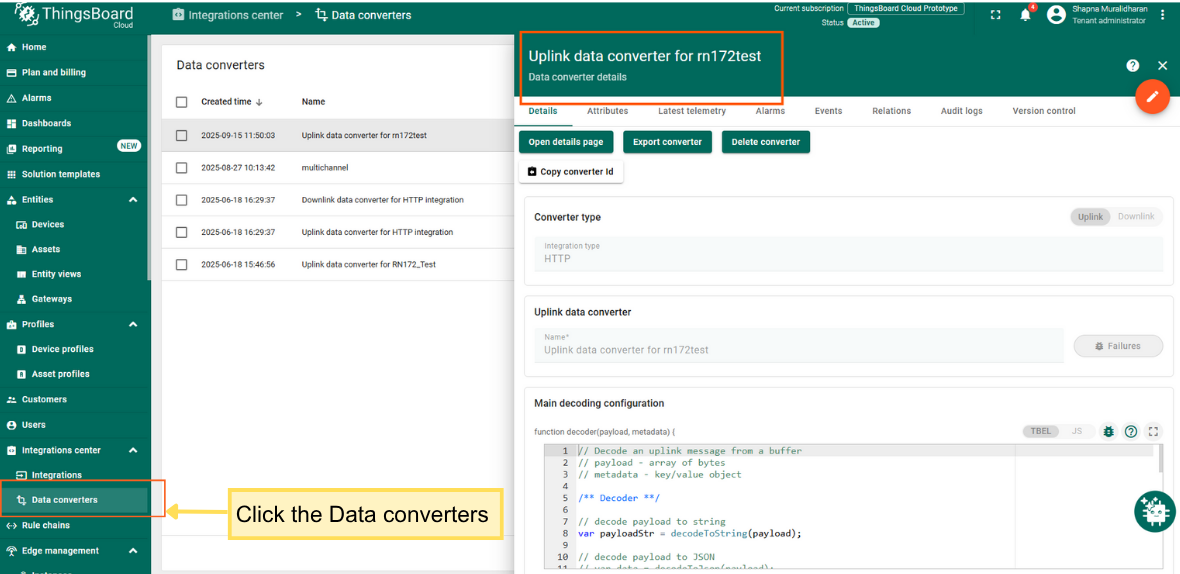Click the help question mark icon

(1132, 65)
